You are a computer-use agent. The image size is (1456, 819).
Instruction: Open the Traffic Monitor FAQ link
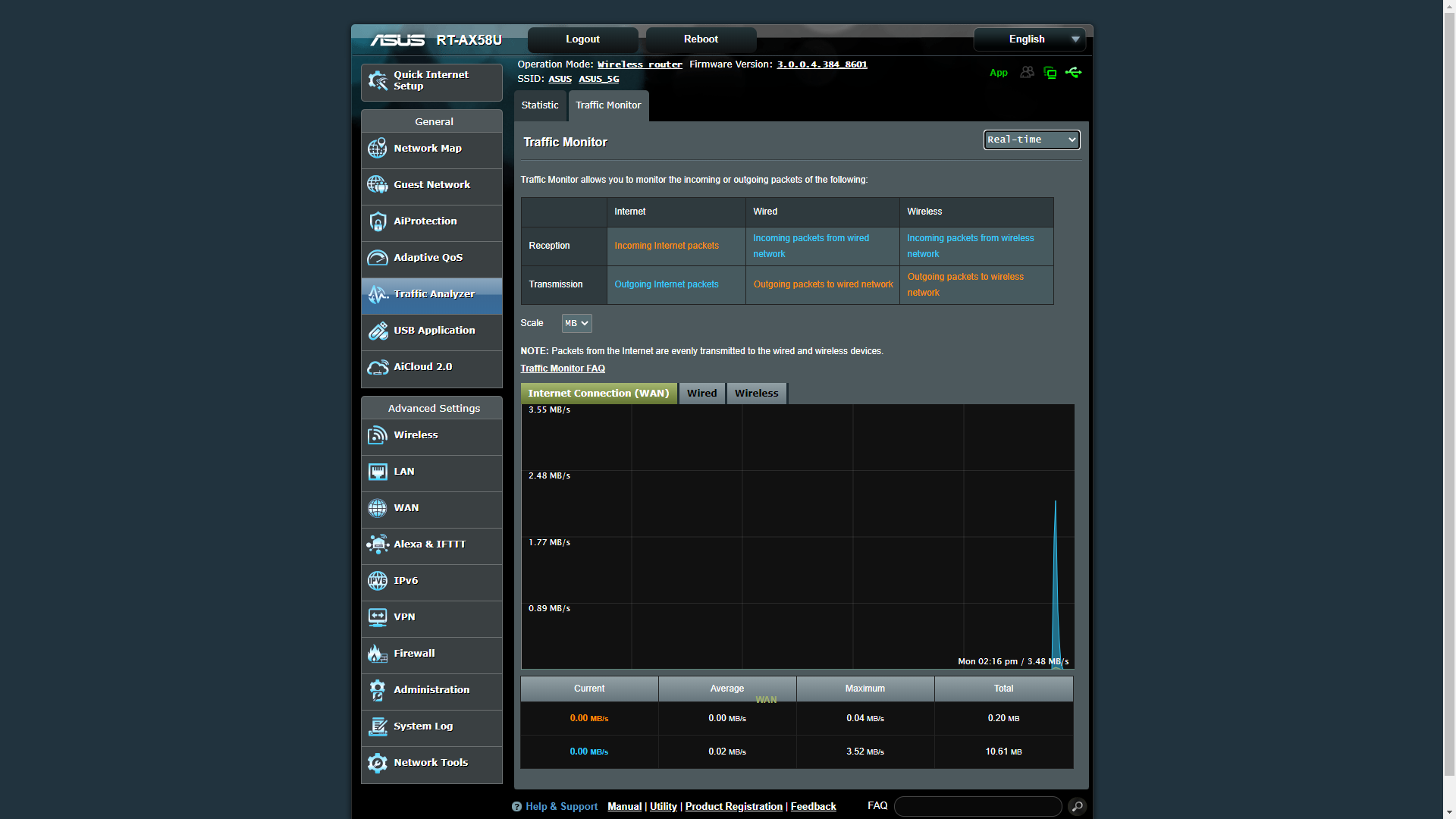point(563,369)
